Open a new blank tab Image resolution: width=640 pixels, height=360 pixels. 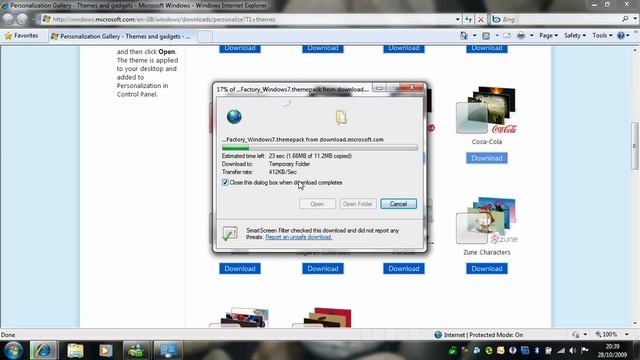205,36
